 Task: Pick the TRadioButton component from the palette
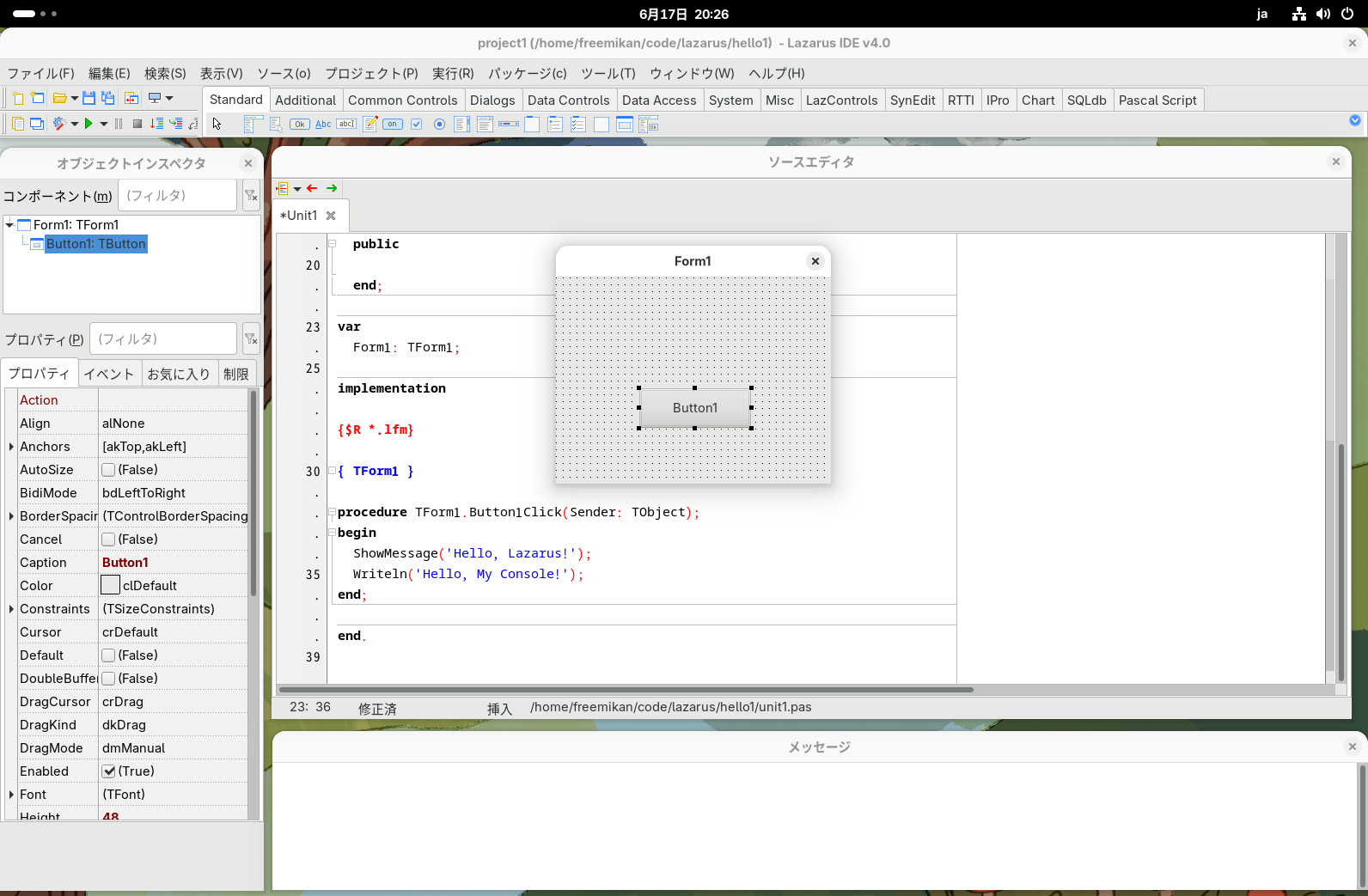tap(439, 124)
